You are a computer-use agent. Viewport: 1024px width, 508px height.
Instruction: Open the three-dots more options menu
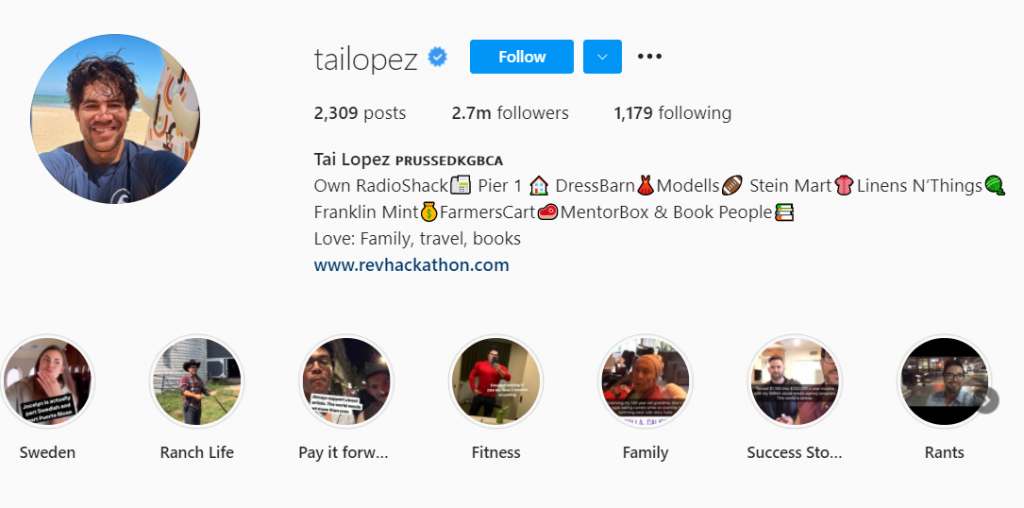pyautogui.click(x=649, y=57)
